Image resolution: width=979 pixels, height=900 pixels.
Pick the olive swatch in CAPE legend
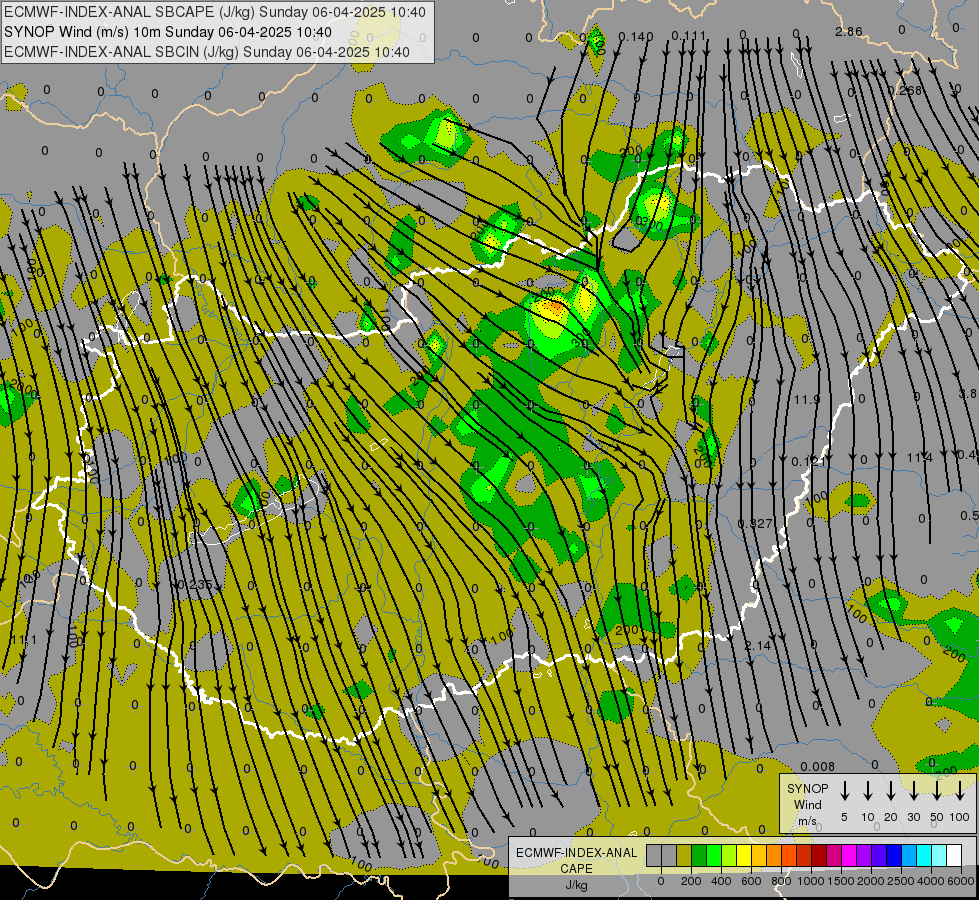[684, 855]
